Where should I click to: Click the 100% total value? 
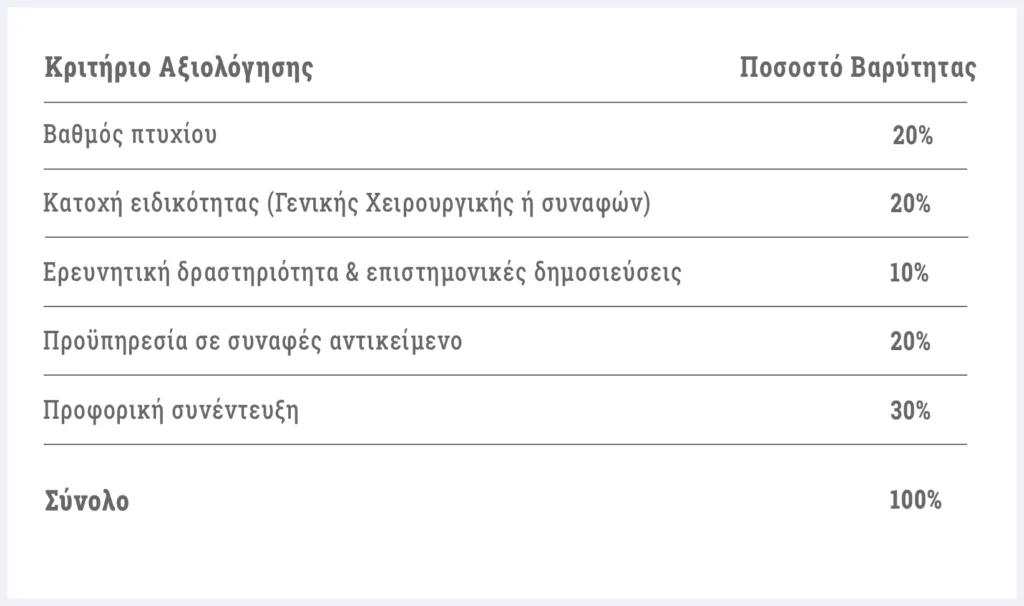916,500
